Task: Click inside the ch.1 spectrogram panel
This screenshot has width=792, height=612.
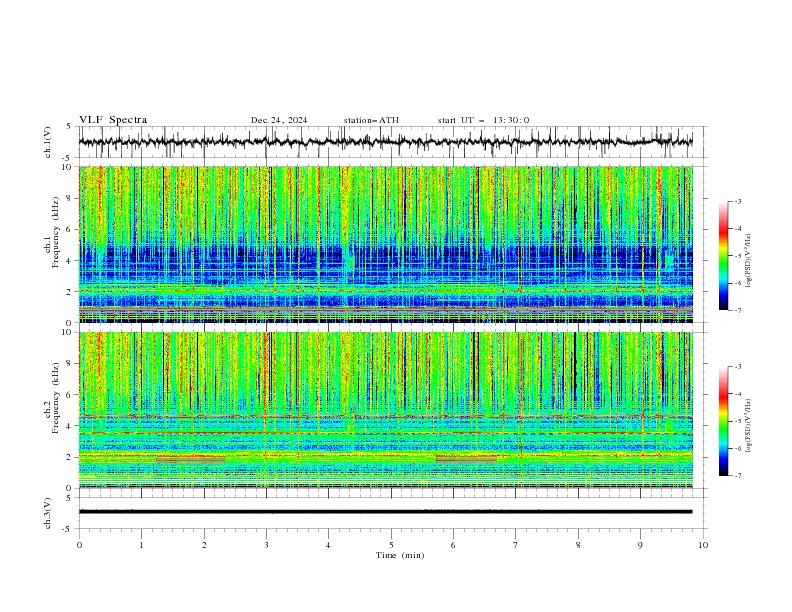Action: [x=386, y=244]
